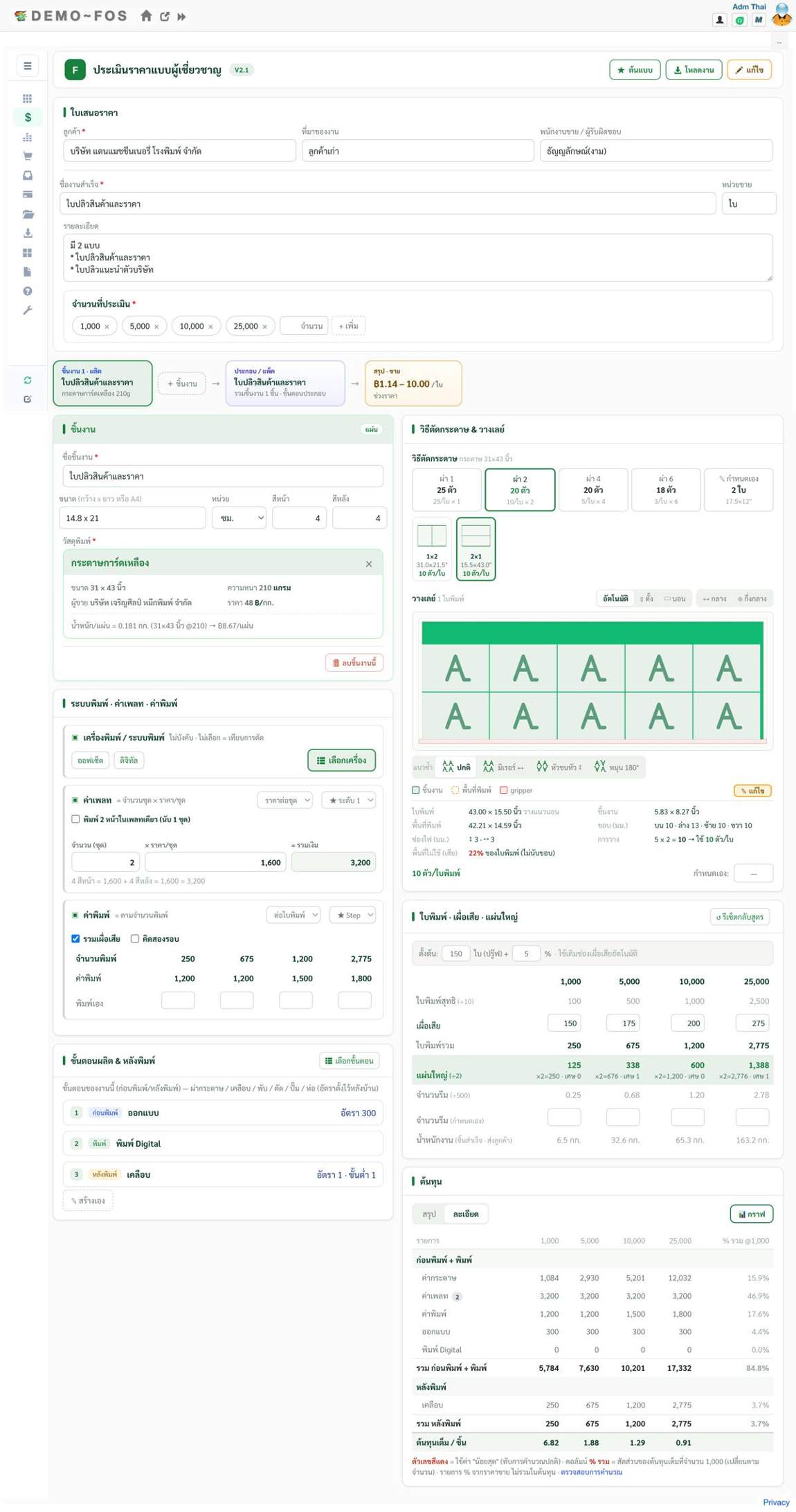This screenshot has width=796, height=1512.
Task: Click the external-link icon beside the home icon
Action: (x=165, y=16)
